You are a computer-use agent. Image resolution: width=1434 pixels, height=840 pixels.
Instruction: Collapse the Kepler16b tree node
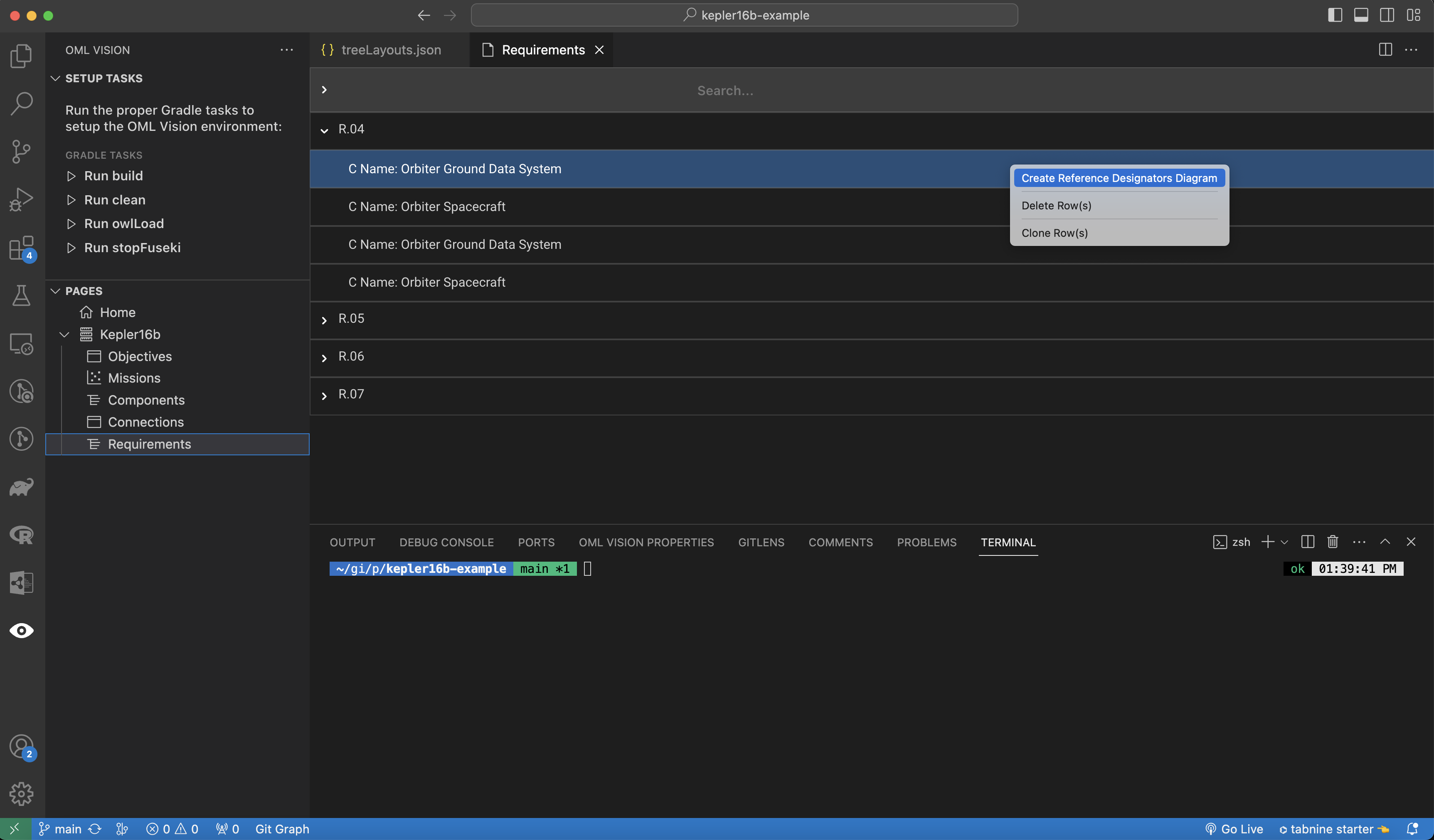64,334
